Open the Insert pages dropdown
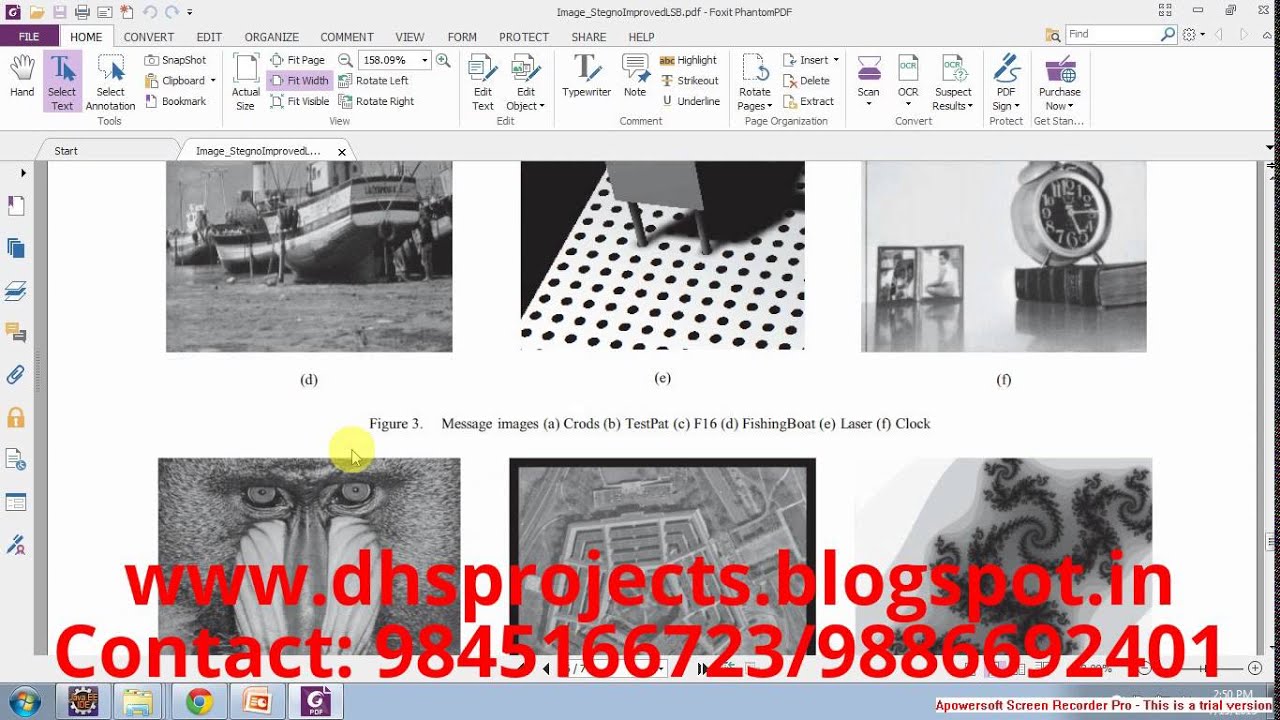1280x720 pixels. point(811,60)
